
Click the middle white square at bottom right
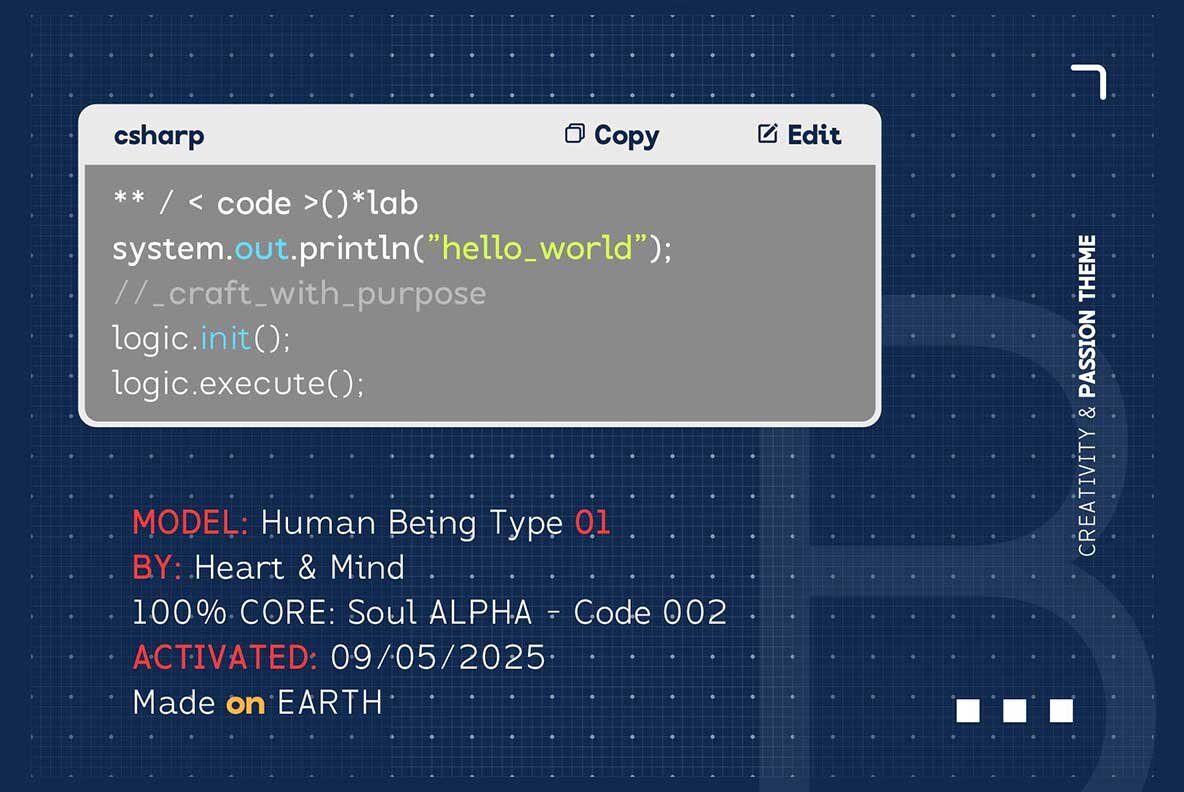pyautogui.click(x=1014, y=710)
